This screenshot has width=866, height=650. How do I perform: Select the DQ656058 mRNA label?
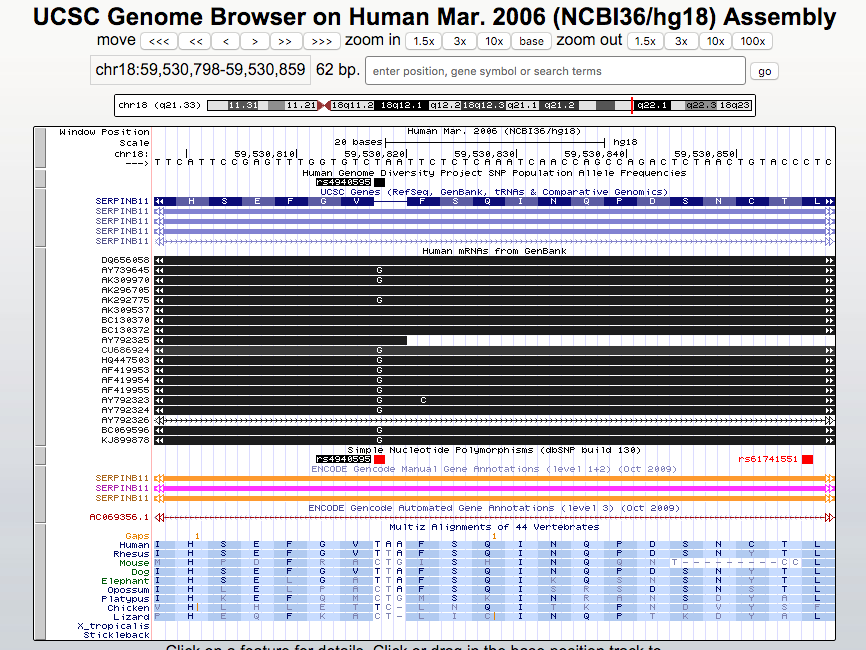[x=125, y=260]
